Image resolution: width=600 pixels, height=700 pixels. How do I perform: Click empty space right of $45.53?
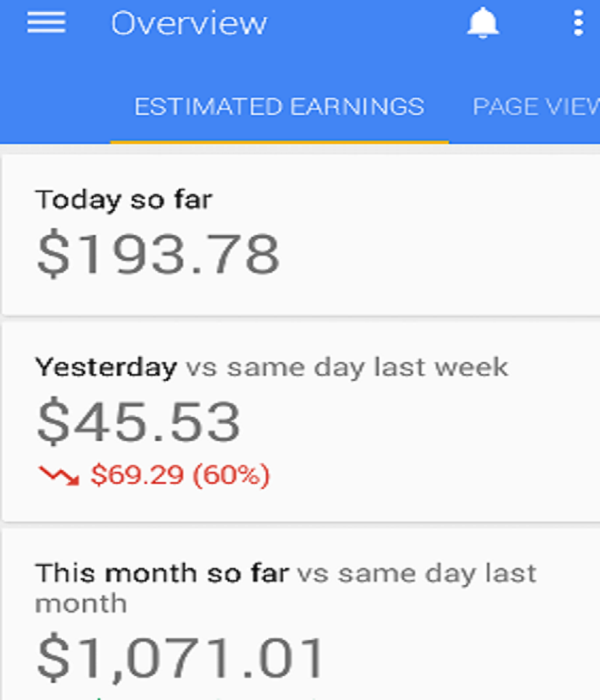pyautogui.click(x=420, y=422)
